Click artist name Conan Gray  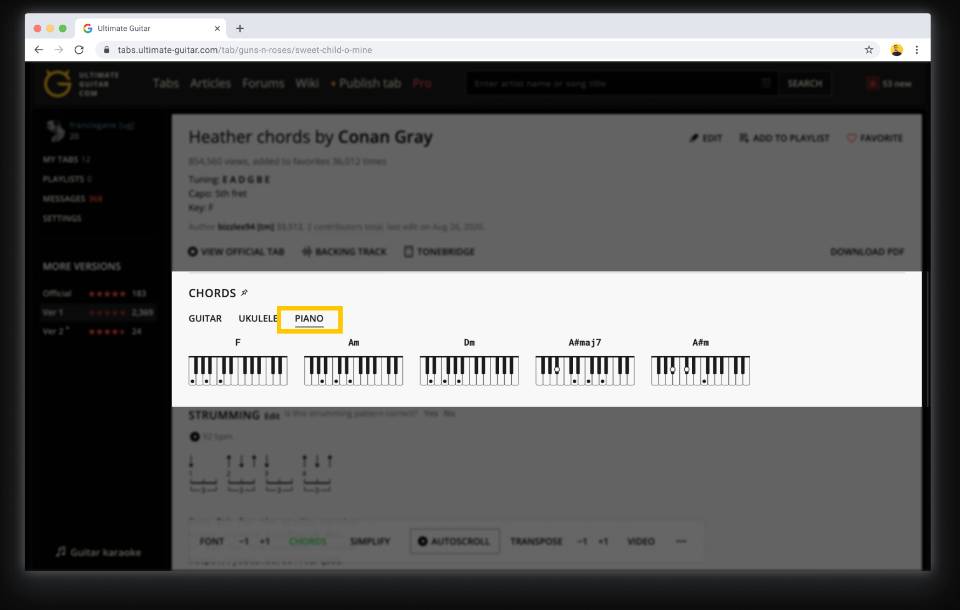click(385, 137)
